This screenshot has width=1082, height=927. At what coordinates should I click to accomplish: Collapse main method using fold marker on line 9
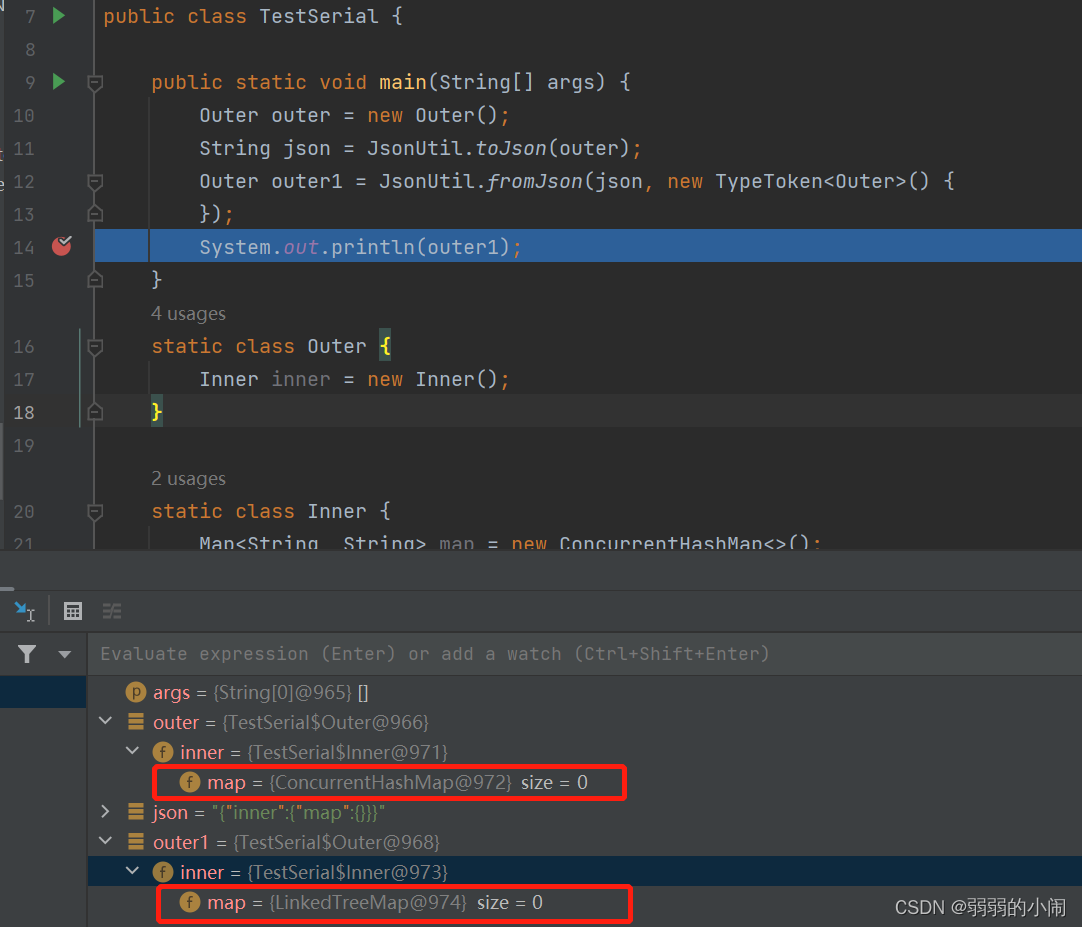95,83
